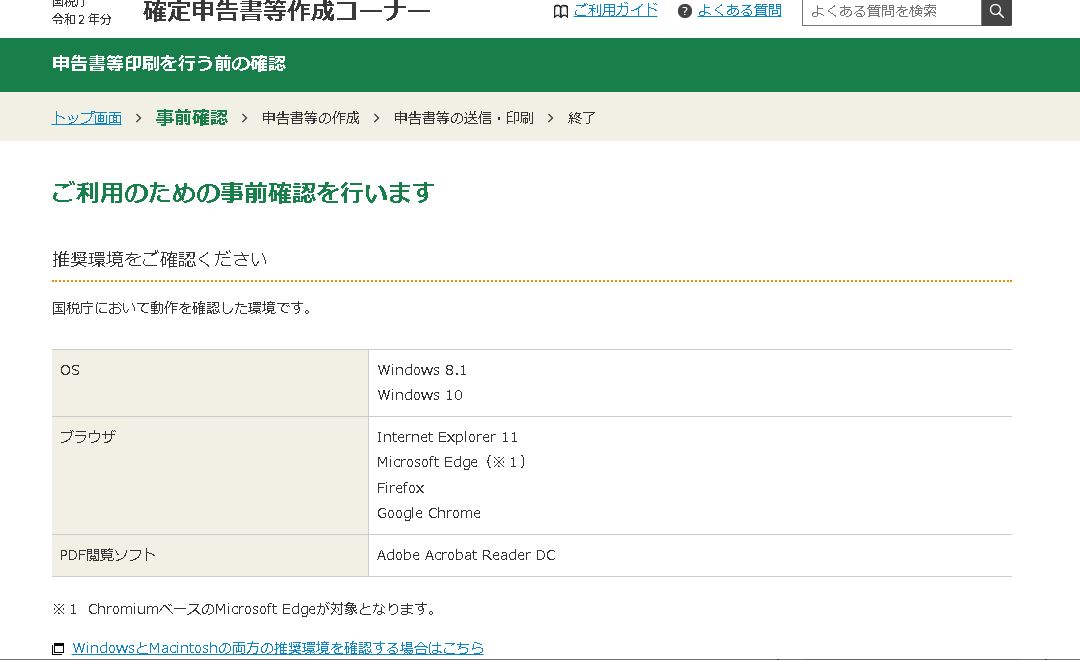The height and width of the screenshot is (660, 1080).
Task: Click the question mark icon beside よくある質問
Action: coord(684,11)
